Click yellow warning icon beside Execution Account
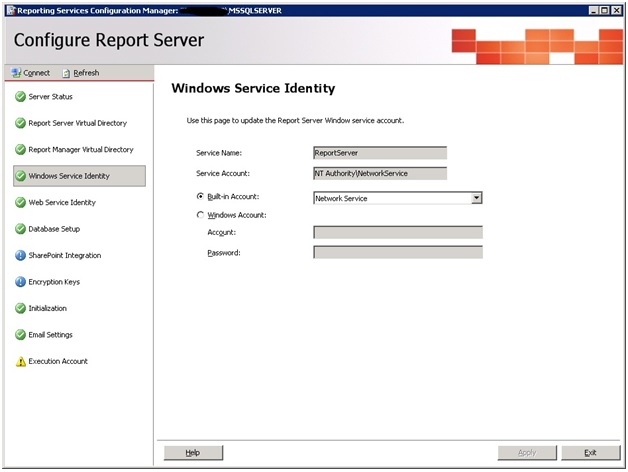 pyautogui.click(x=20, y=361)
